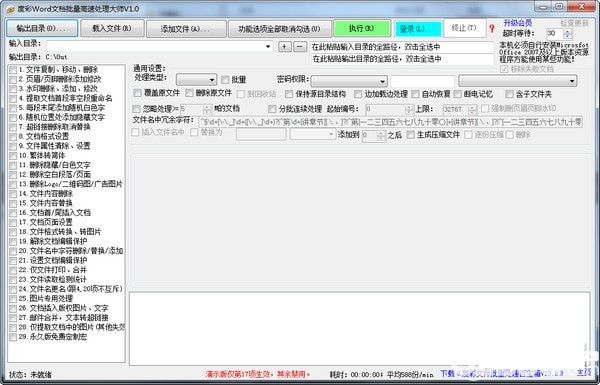Adjust the 超时等待 spinner arrows

568,34
